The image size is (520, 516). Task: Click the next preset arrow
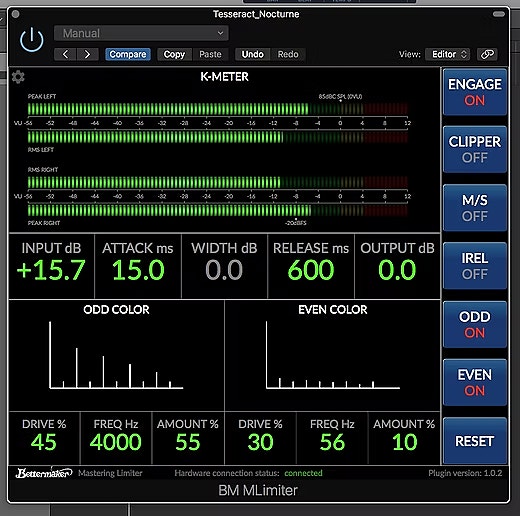(87, 54)
